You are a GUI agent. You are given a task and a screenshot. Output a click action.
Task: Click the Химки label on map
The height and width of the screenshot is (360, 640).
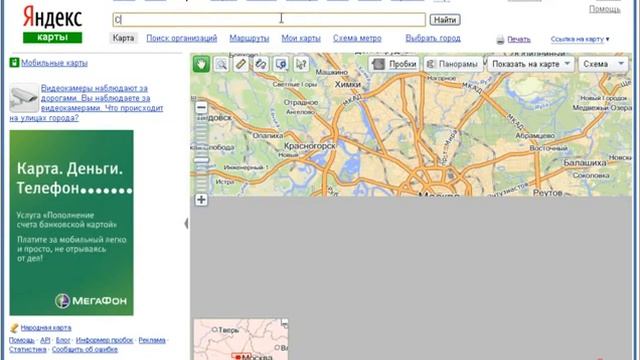(348, 84)
